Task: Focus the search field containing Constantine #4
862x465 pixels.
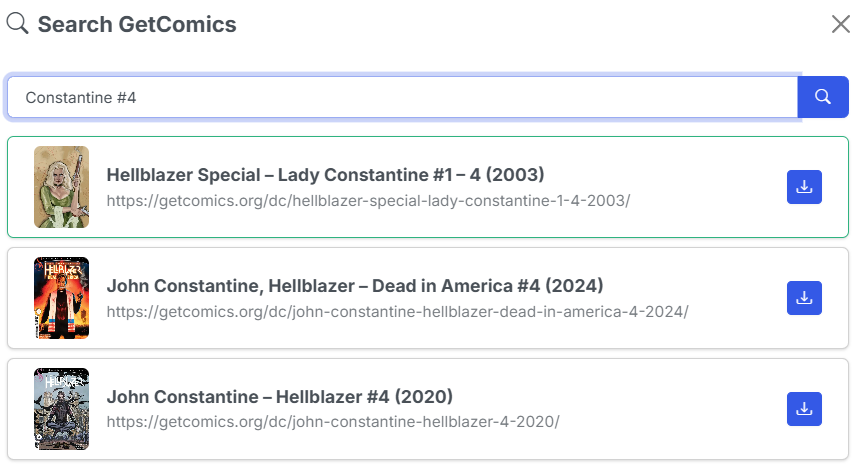Action: (x=400, y=97)
